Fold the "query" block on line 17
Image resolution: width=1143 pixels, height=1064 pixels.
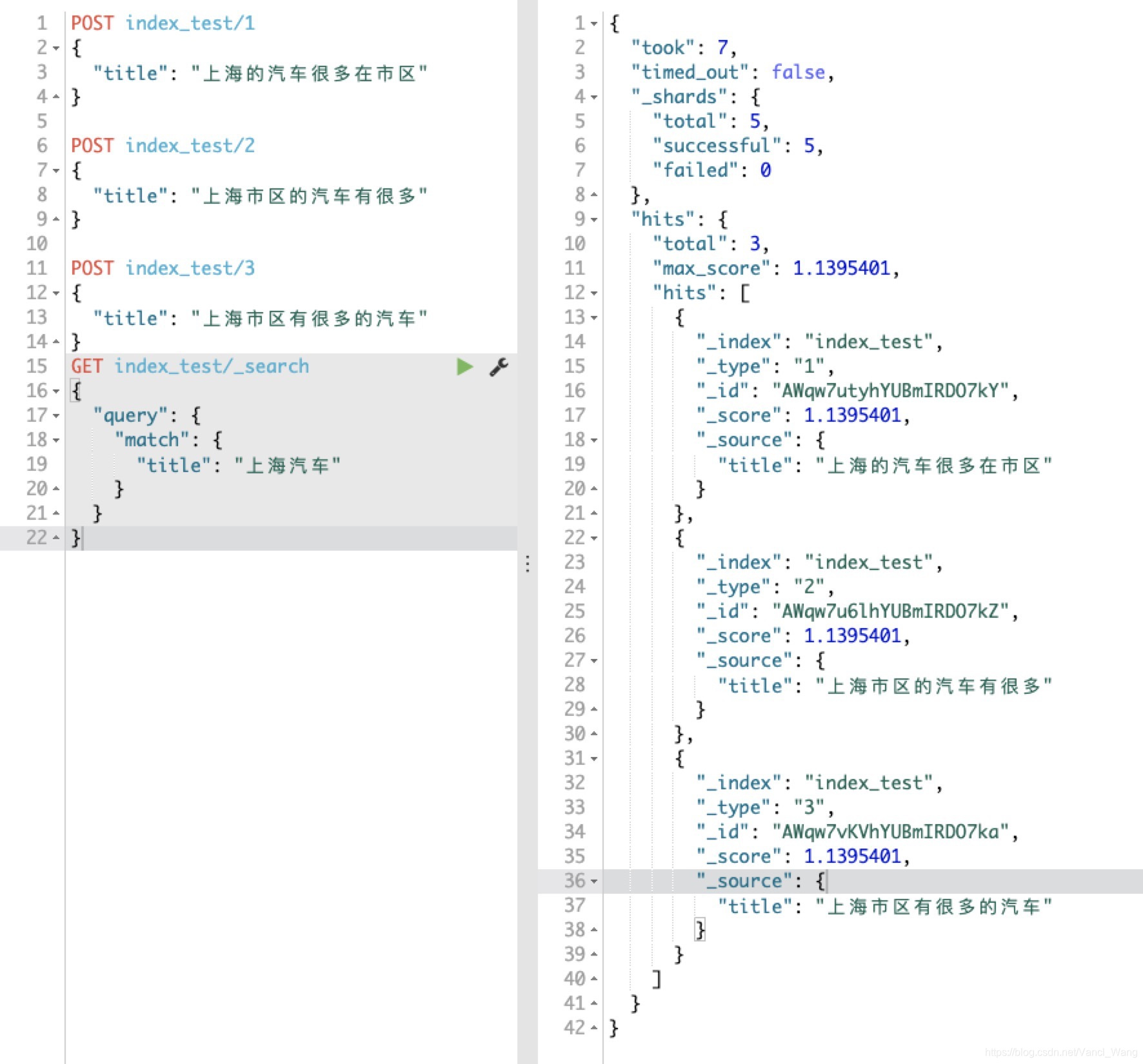point(56,416)
